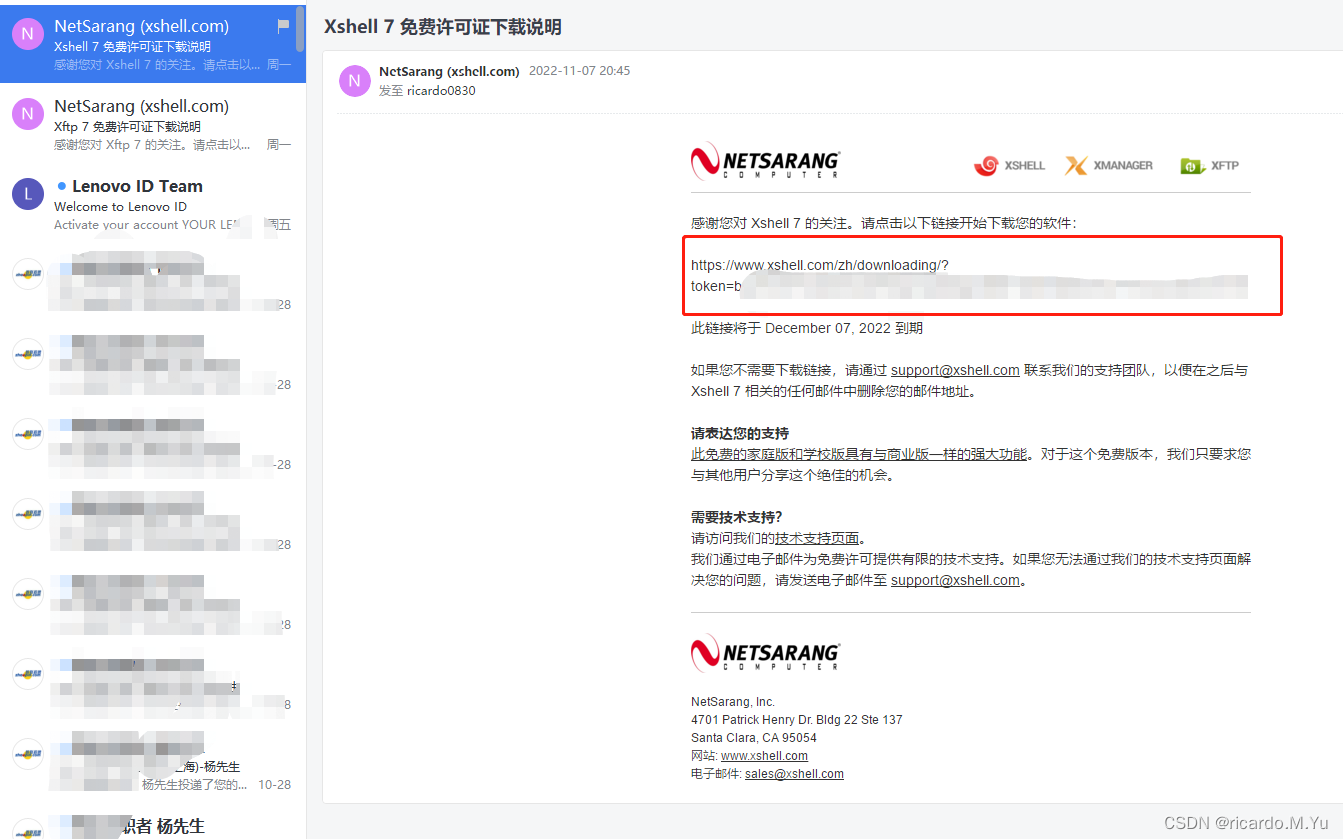The height and width of the screenshot is (839, 1343).
Task: Open the 技术支持页面 link
Action: tap(817, 538)
